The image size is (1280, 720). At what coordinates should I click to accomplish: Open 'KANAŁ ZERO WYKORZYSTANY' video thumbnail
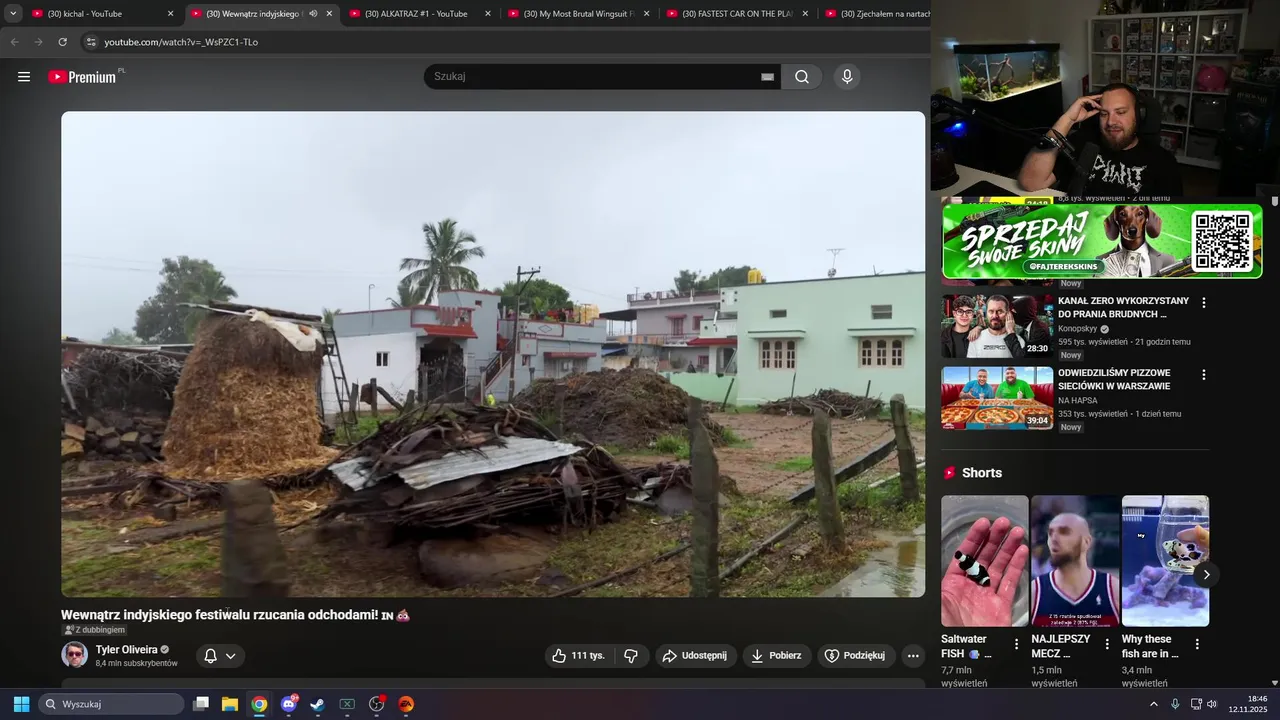coord(997,324)
